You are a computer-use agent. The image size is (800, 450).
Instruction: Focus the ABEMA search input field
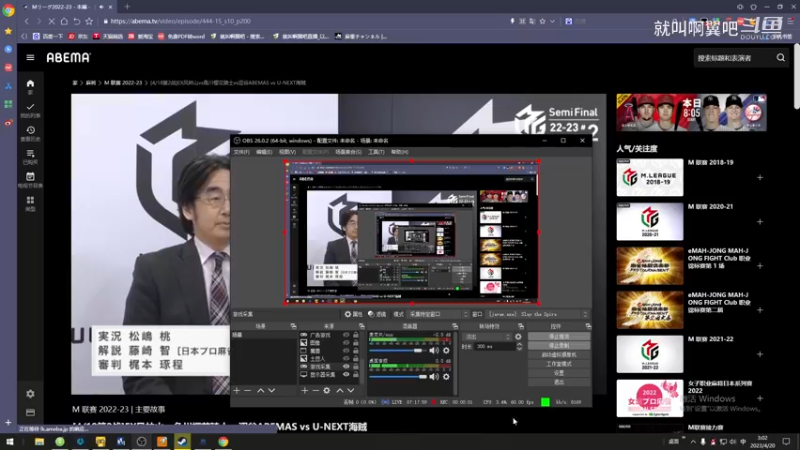tap(734, 58)
